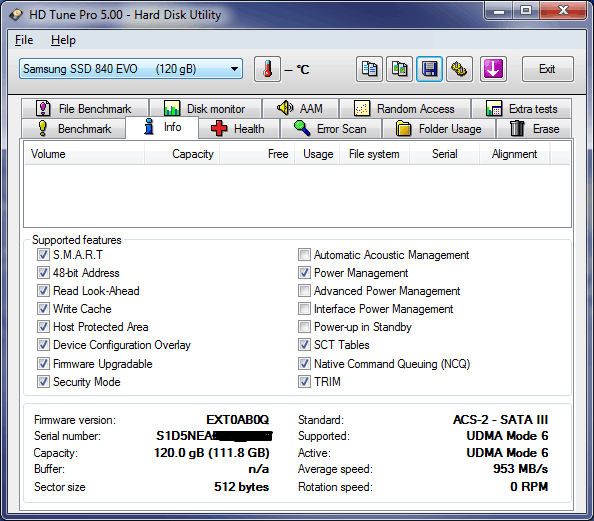This screenshot has width=594, height=521.
Task: Switch to Health tab
Action: (x=239, y=129)
